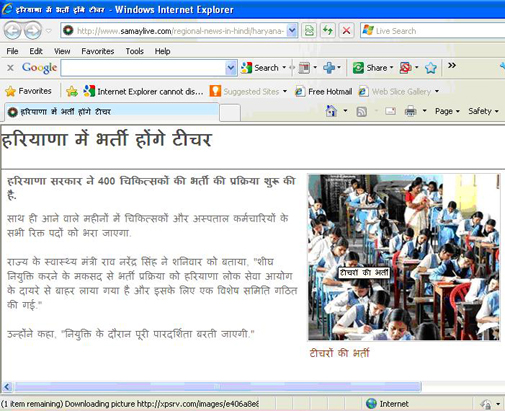The width and height of the screenshot is (505, 411).
Task: Expand the Suggested Sites dropdown arrow
Action: (x=285, y=91)
